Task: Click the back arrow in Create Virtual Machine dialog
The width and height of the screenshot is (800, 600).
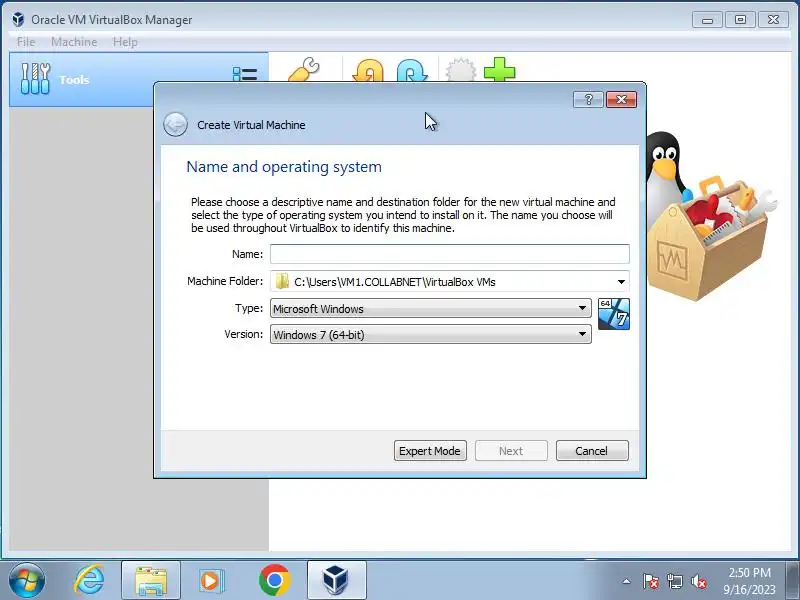Action: [x=175, y=124]
